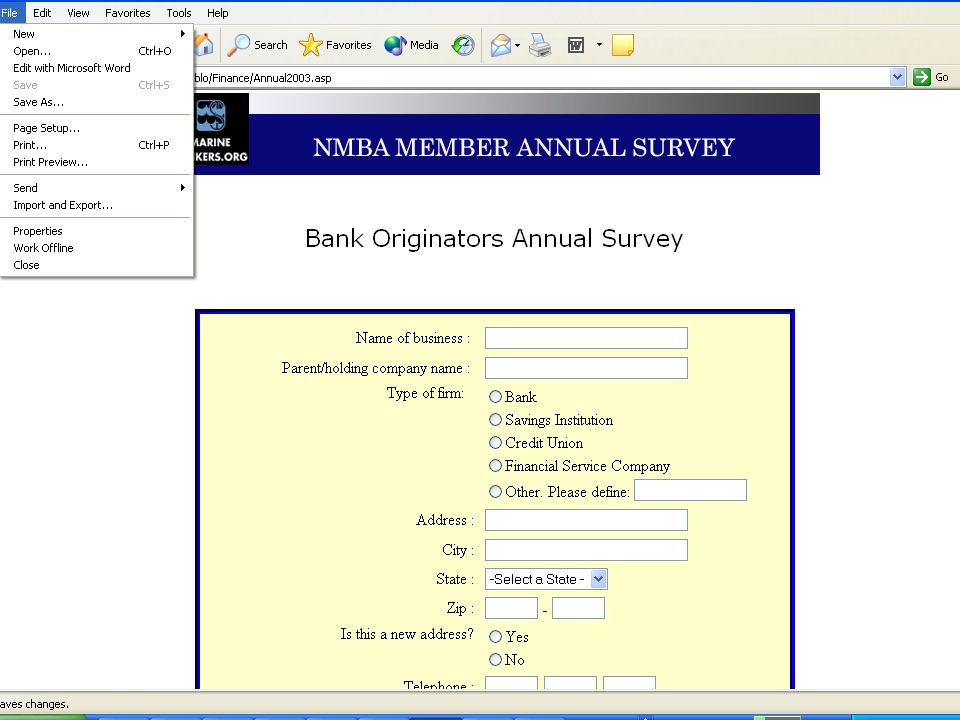
Task: Click File in the menu bar
Action: [x=10, y=13]
